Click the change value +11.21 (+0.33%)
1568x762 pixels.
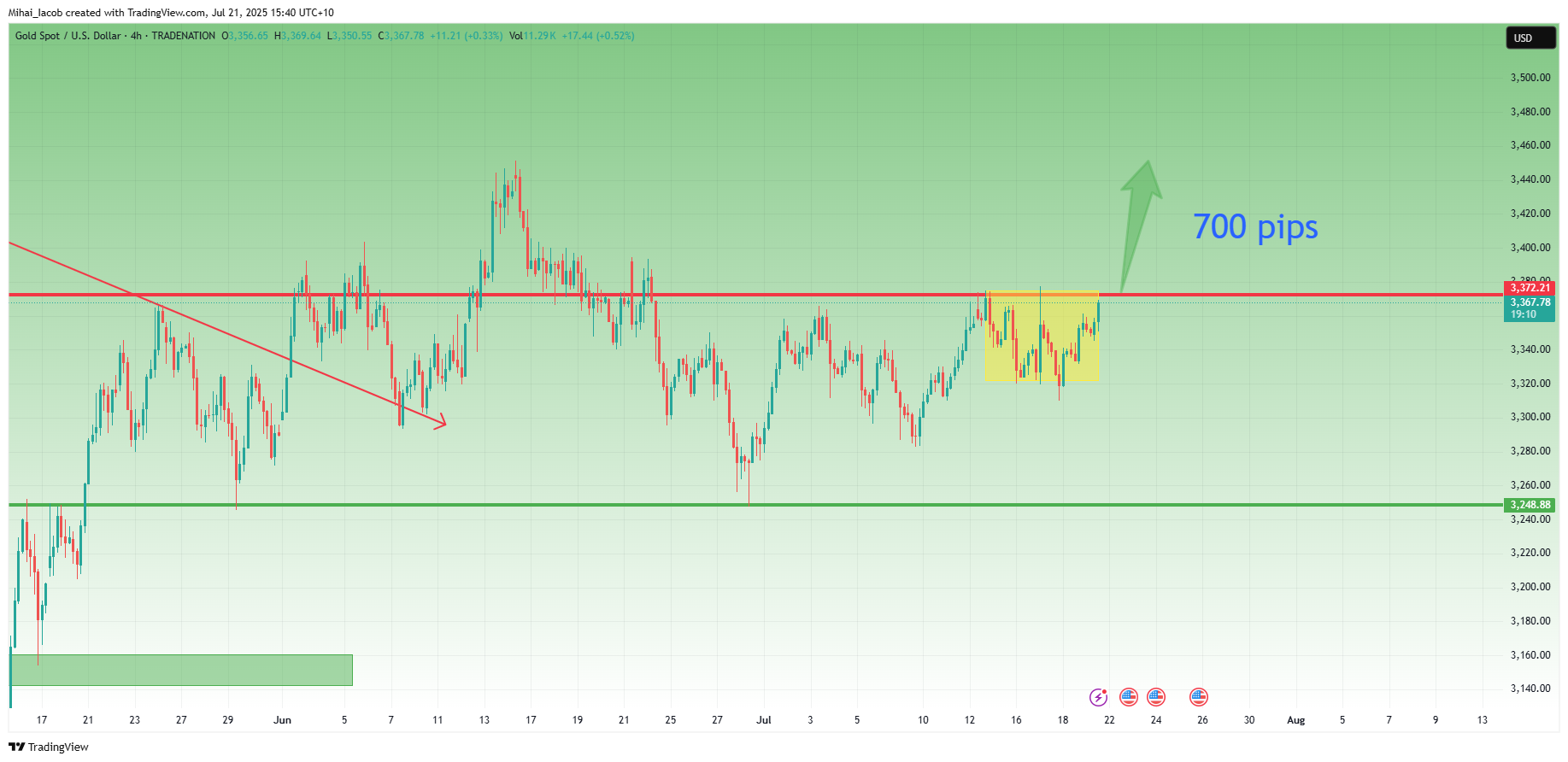pos(466,36)
